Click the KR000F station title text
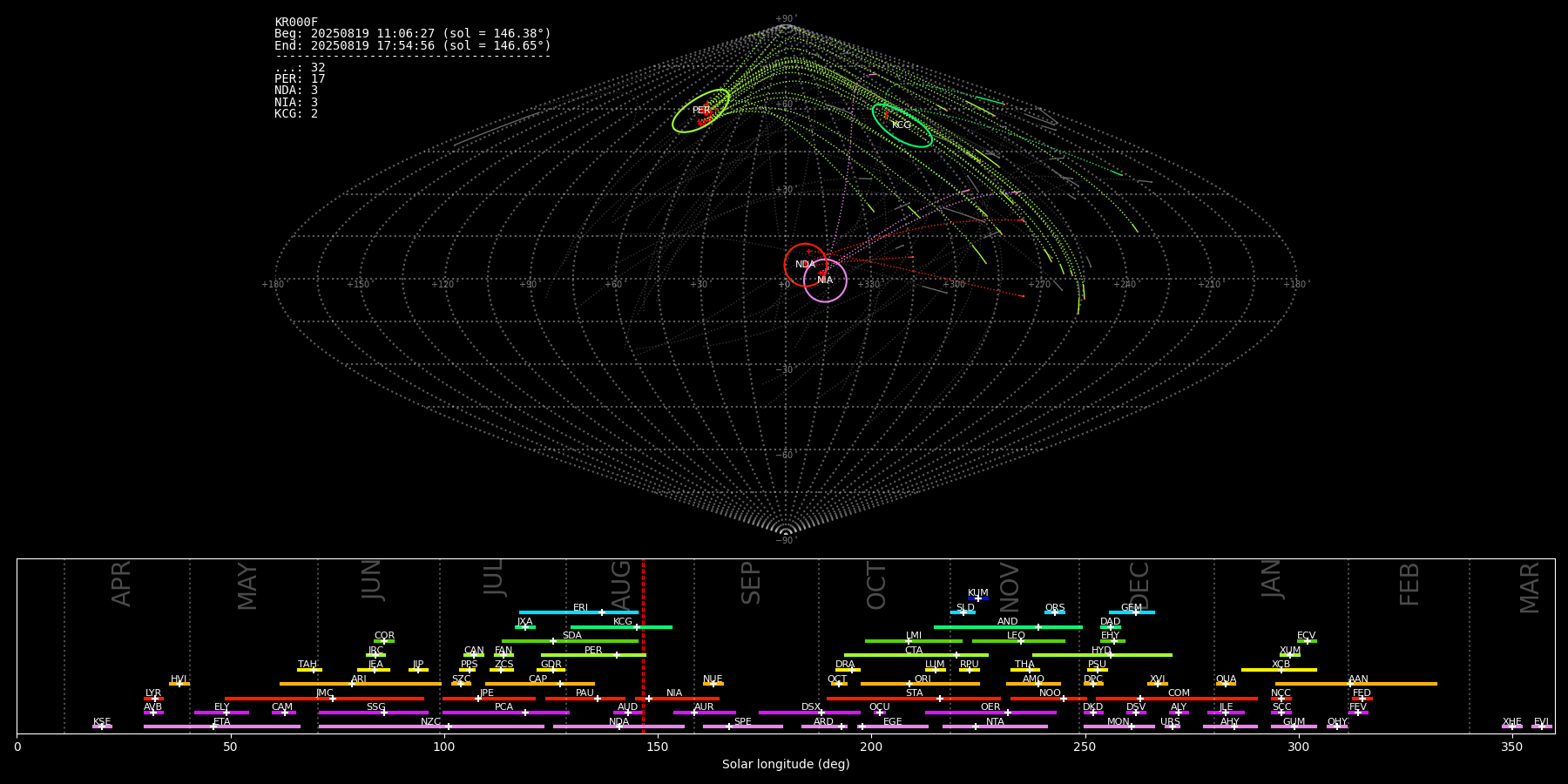 pyautogui.click(x=296, y=23)
